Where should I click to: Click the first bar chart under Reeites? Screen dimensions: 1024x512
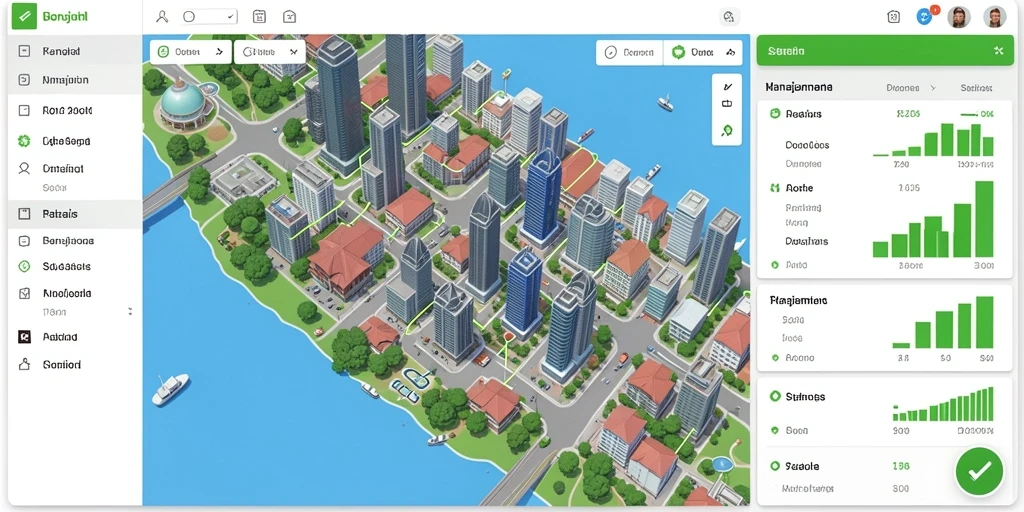pyautogui.click(x=933, y=139)
